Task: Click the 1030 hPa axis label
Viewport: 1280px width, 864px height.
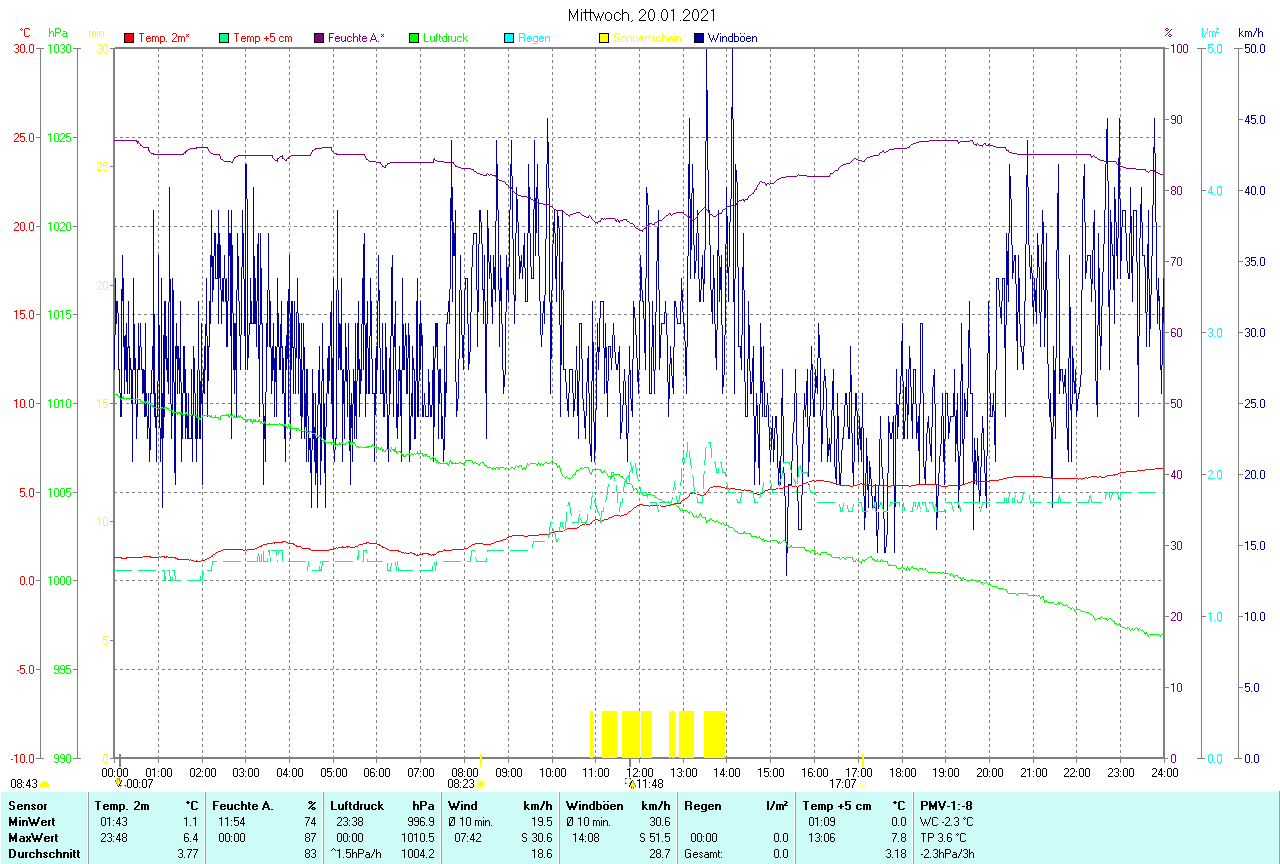Action: [58, 49]
